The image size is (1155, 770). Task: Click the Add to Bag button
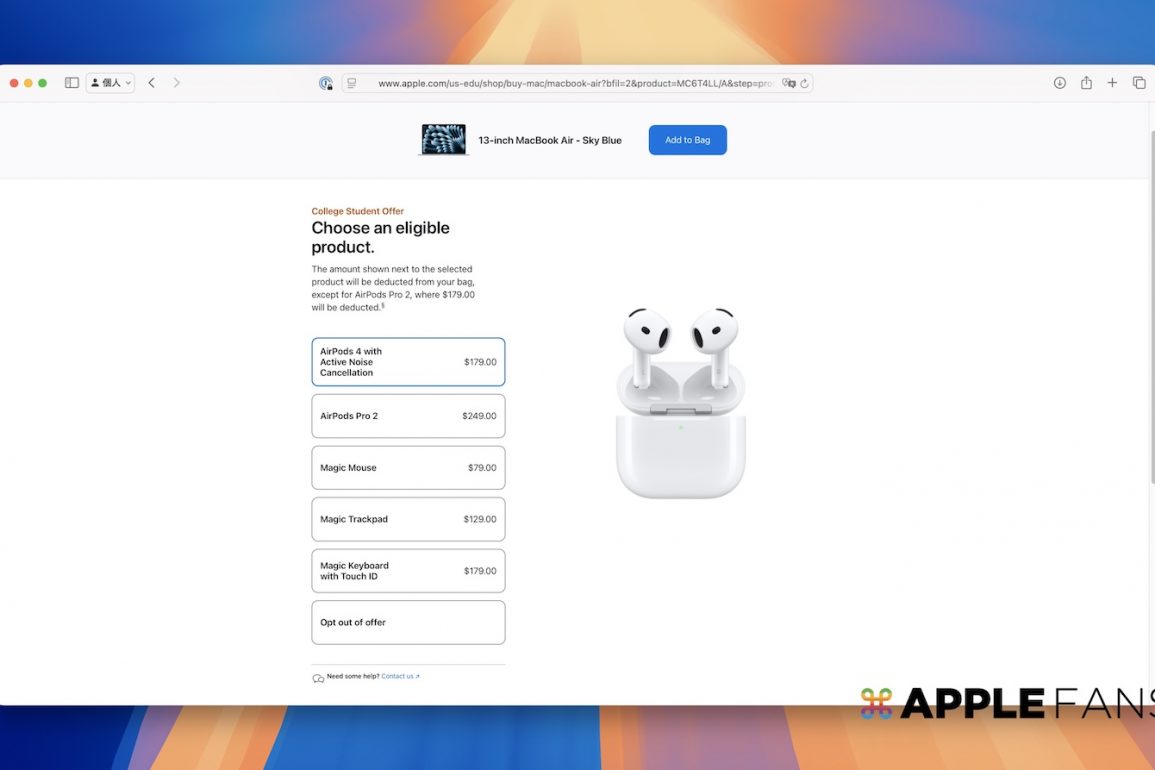point(687,140)
